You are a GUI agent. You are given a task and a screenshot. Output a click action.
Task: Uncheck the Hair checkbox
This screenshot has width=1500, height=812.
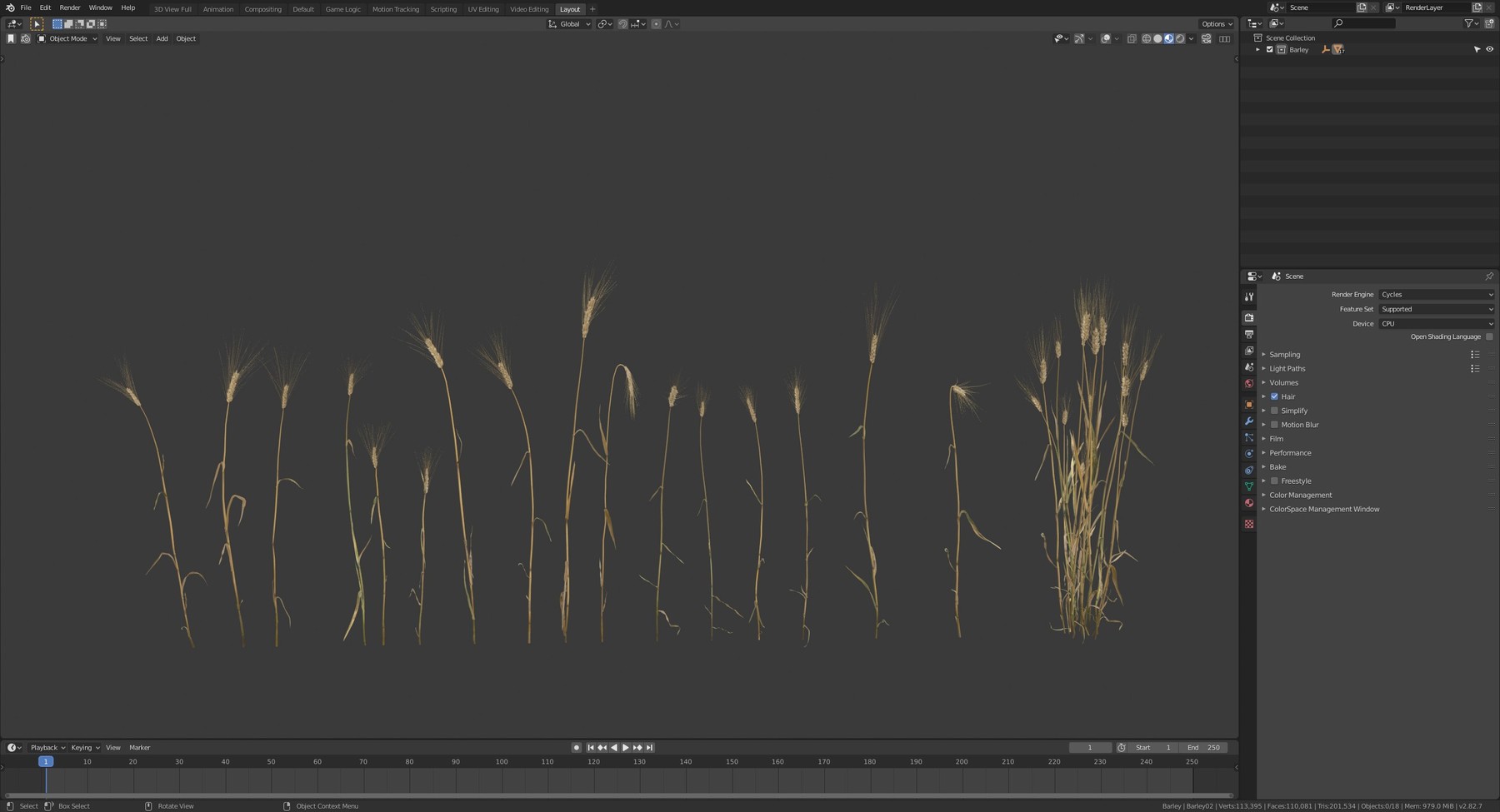[x=1274, y=396]
